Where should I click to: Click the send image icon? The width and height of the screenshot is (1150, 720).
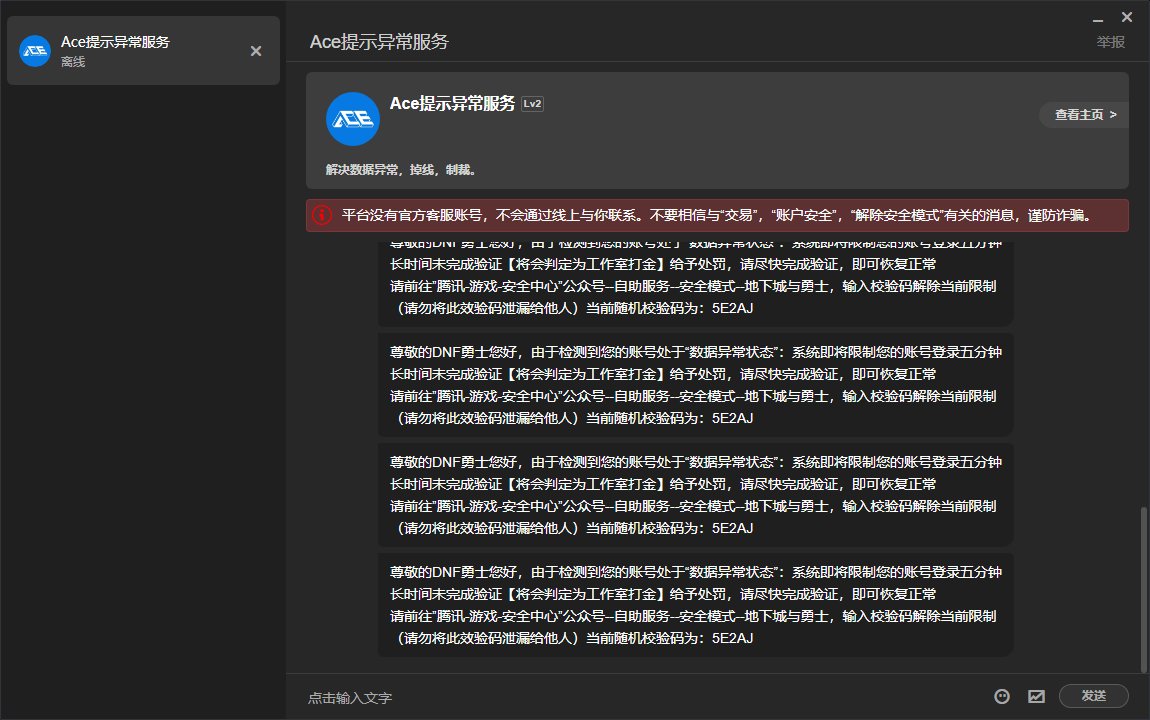[1036, 697]
